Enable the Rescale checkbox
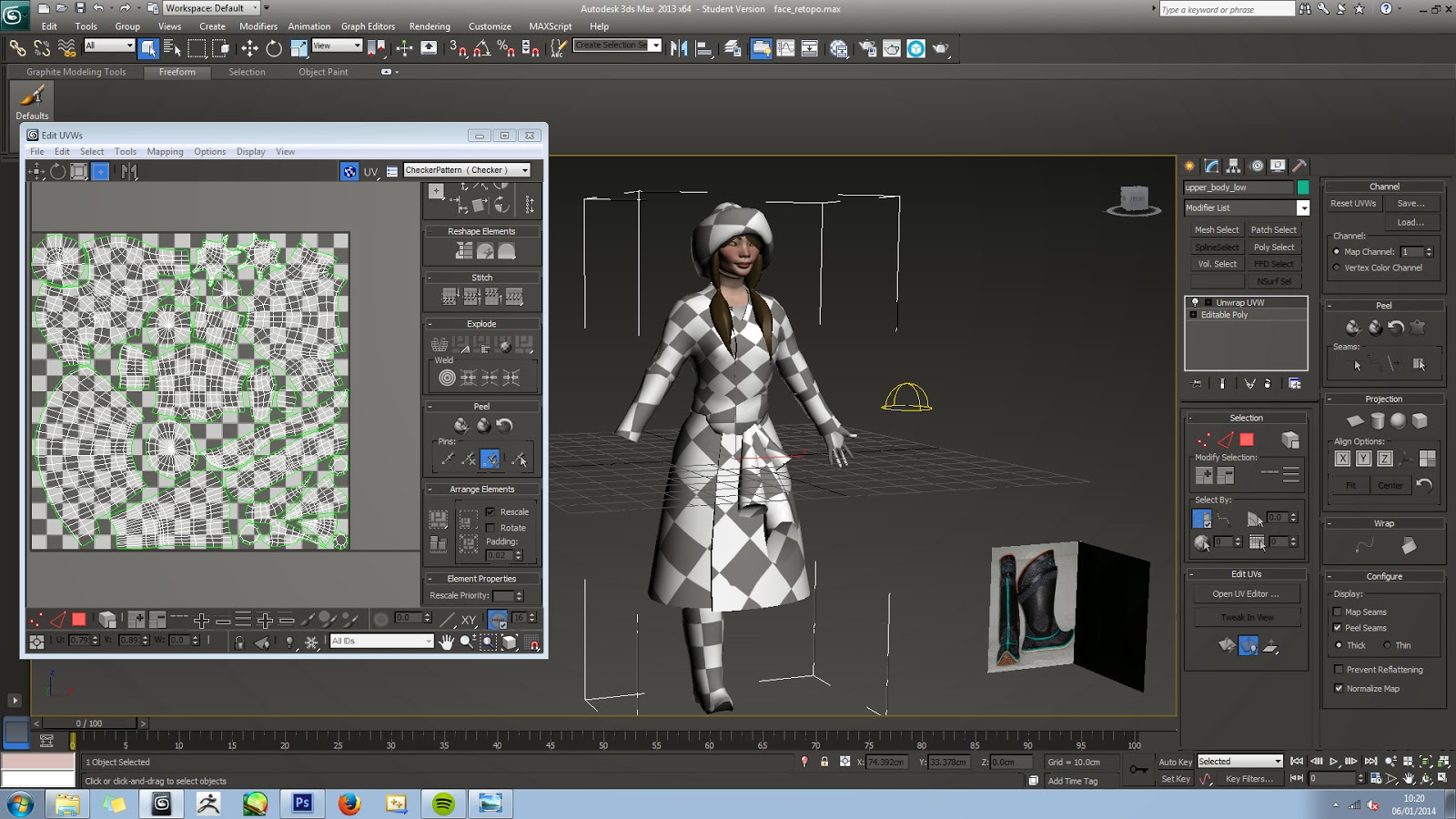Viewport: 1456px width, 819px height. pos(490,511)
